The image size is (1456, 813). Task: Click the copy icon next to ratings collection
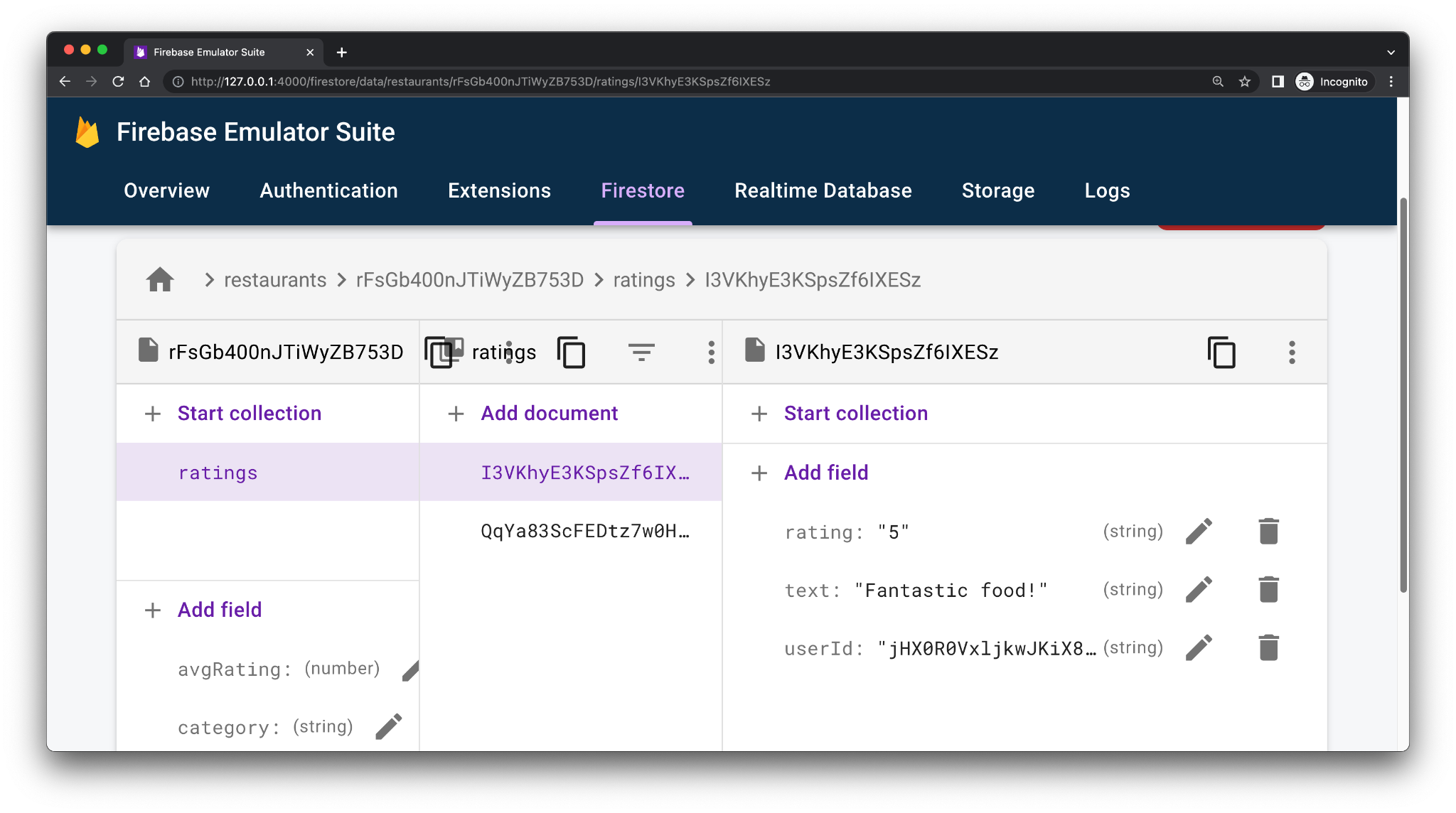(572, 352)
